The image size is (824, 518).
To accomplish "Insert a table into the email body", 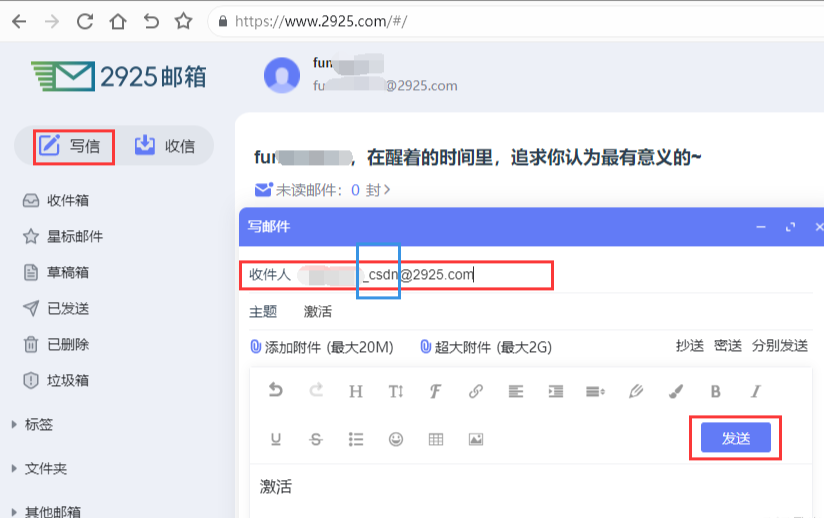I will click(x=436, y=439).
